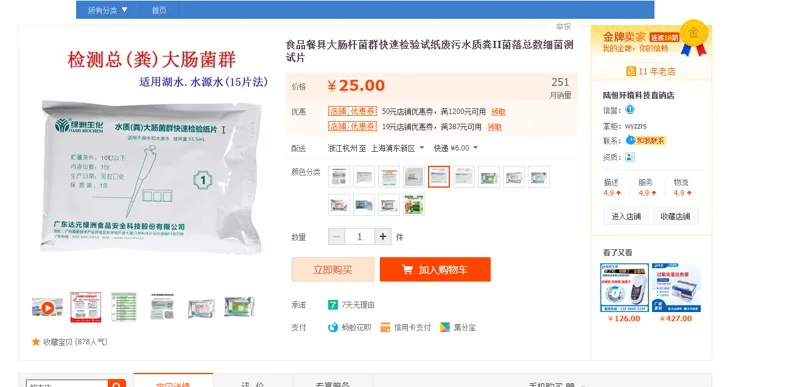Claim the 19元 shop coupon via 领取
Viewport: 800px width, 387px height.
[x=494, y=127]
